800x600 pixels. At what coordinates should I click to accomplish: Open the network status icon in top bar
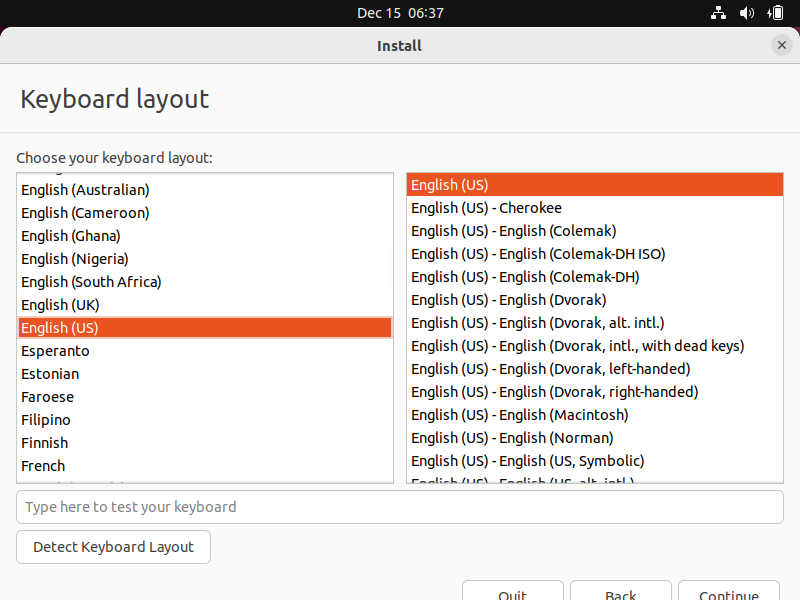[x=718, y=13]
